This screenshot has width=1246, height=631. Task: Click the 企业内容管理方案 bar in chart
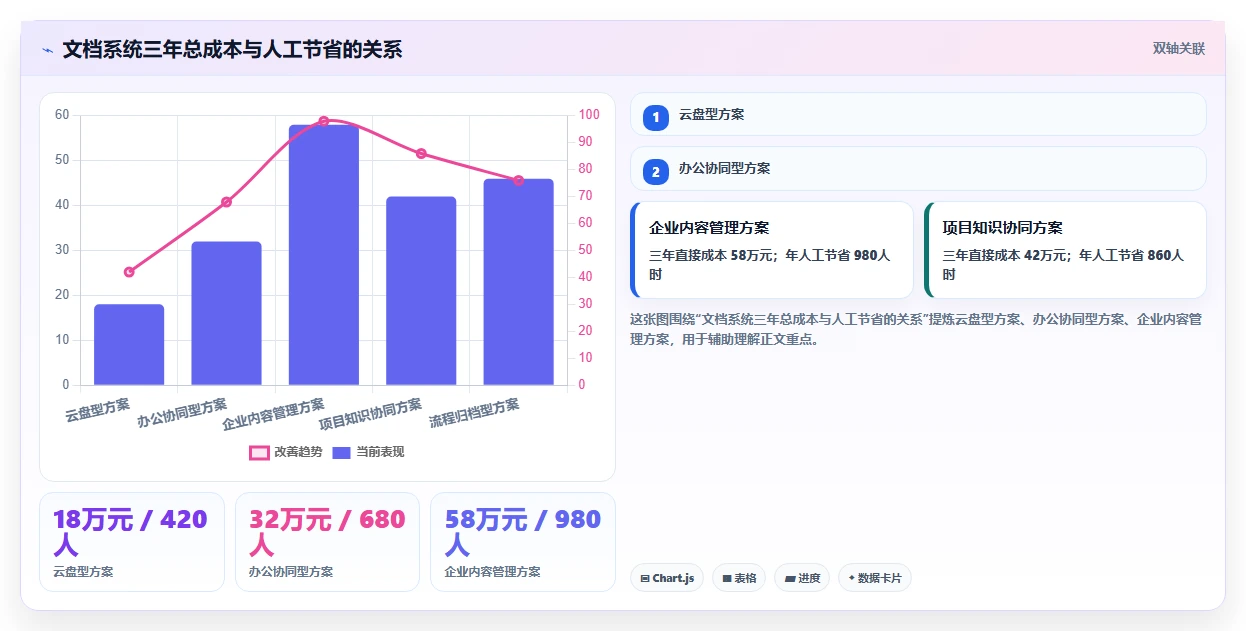coord(324,255)
